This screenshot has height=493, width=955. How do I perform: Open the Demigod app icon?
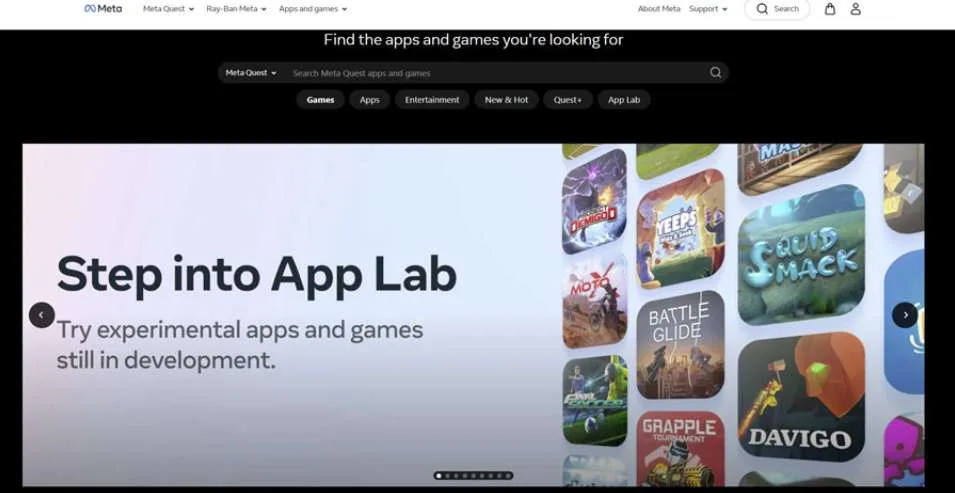(594, 202)
